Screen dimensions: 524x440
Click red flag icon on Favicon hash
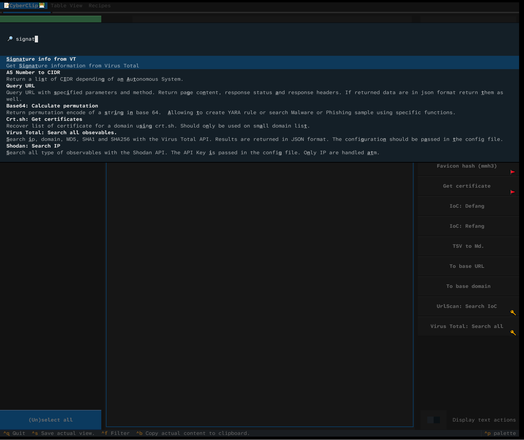pyautogui.click(x=512, y=172)
